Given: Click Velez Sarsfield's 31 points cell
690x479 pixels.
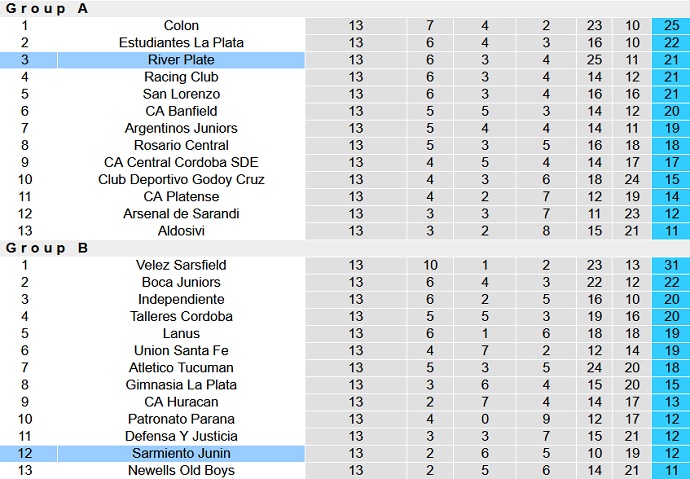Looking at the screenshot, I should pyautogui.click(x=670, y=265).
